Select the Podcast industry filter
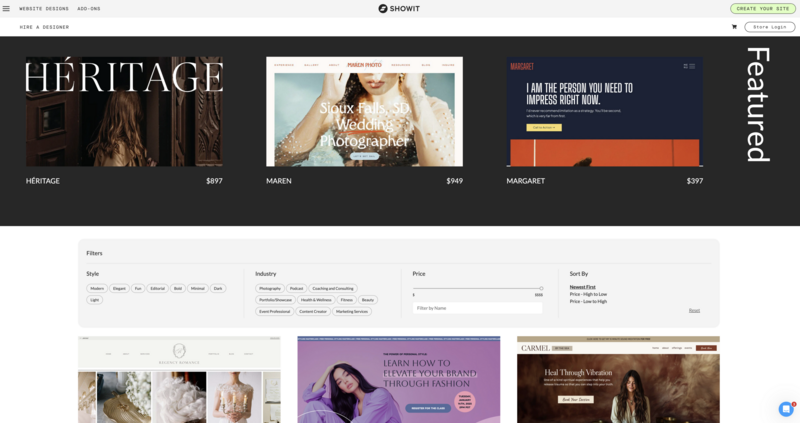Image resolution: width=800 pixels, height=423 pixels. point(296,288)
